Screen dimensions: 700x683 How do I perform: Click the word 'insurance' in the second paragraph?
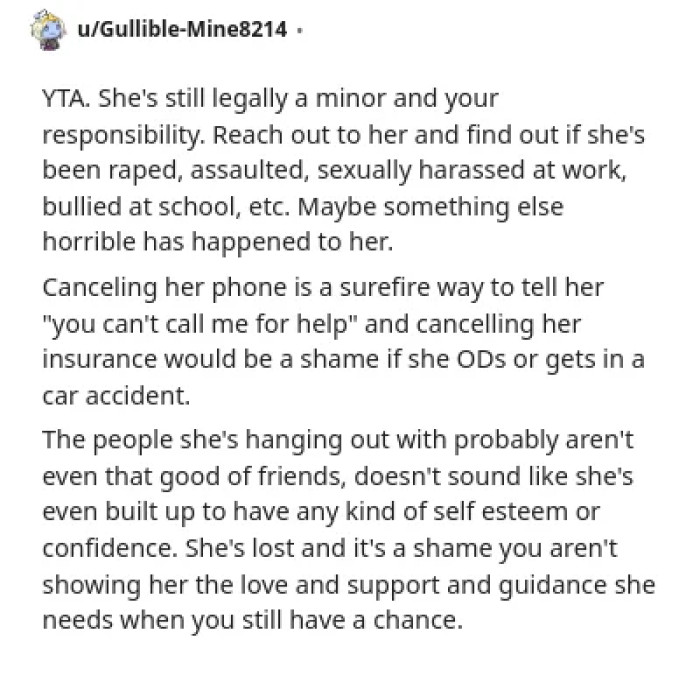(93, 359)
